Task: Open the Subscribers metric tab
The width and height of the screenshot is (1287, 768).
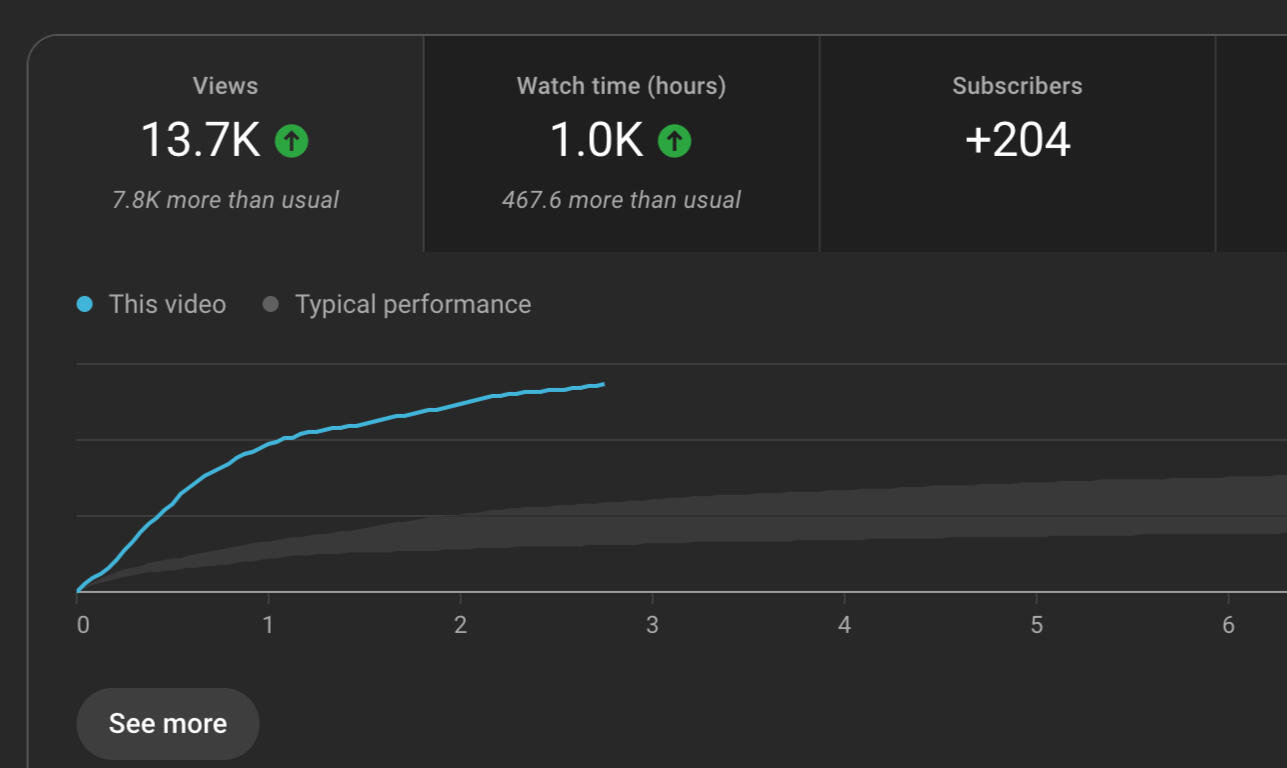Action: click(1017, 143)
